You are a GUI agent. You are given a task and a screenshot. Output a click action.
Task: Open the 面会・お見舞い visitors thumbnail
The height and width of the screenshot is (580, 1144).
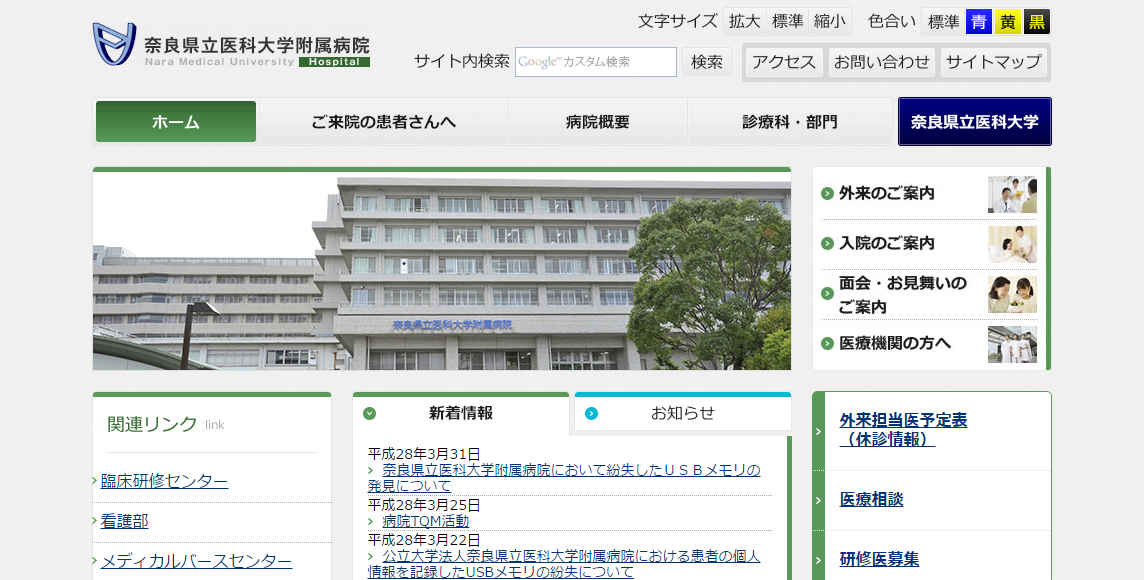(1012, 294)
